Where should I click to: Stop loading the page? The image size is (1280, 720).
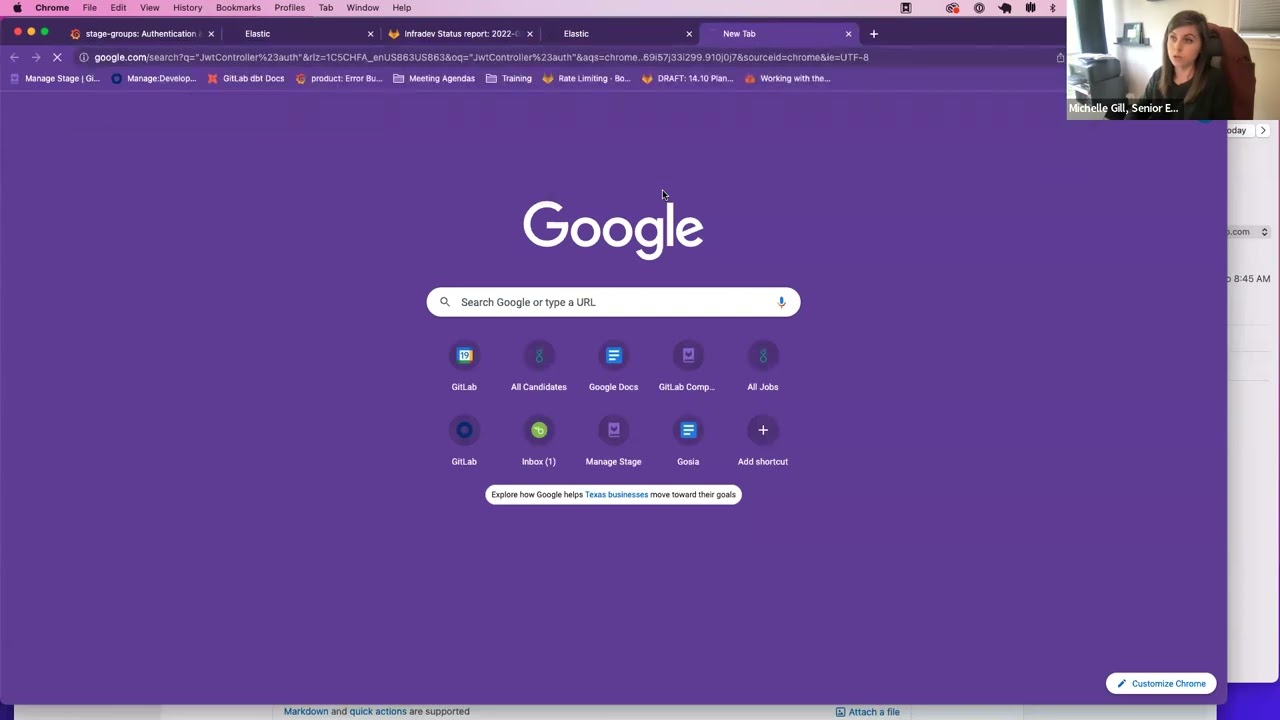(x=57, y=57)
